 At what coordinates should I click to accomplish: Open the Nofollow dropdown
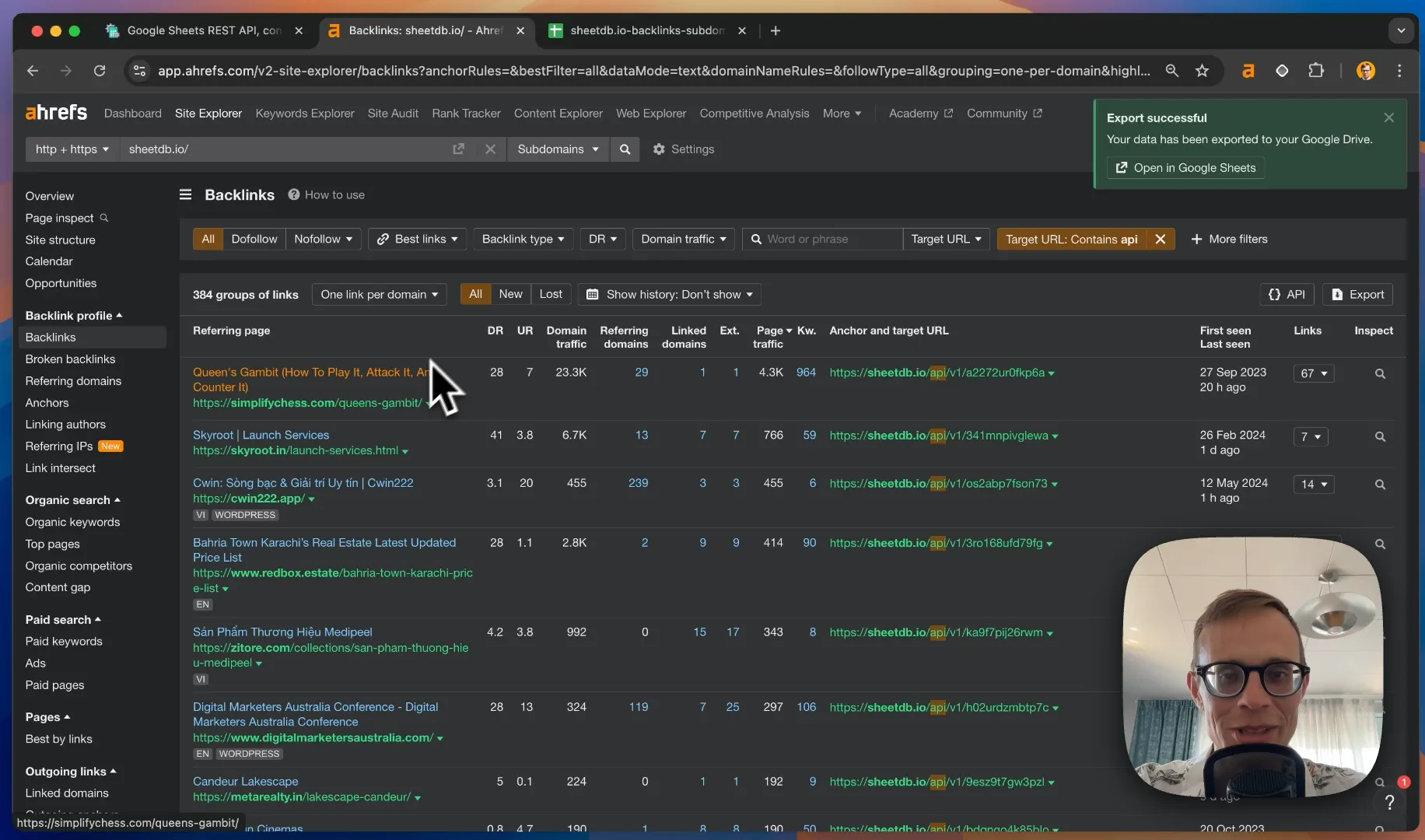click(323, 239)
